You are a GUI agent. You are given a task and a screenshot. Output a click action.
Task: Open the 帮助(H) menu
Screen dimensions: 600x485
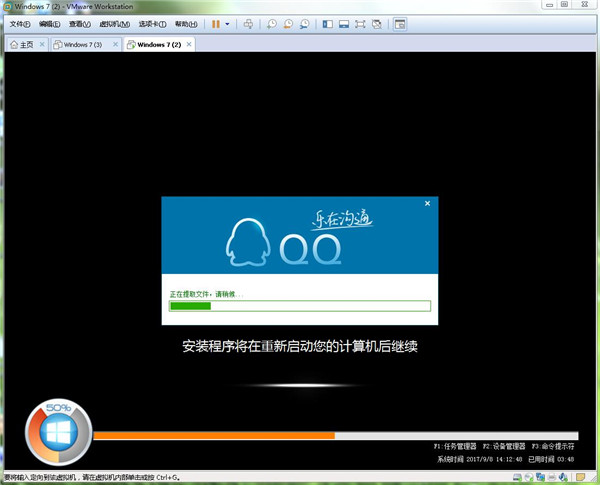tap(186, 24)
